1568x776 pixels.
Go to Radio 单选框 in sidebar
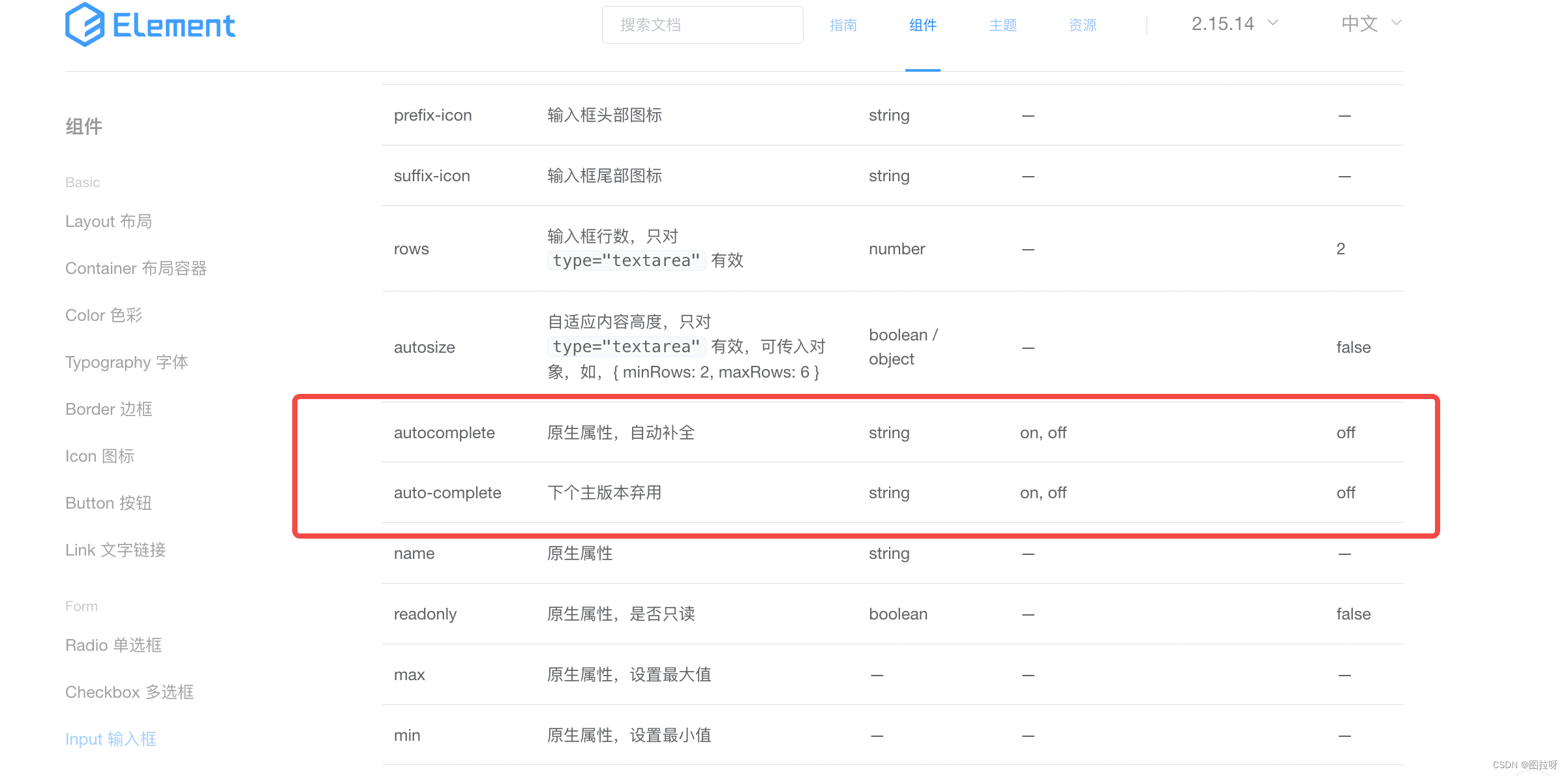pos(113,646)
